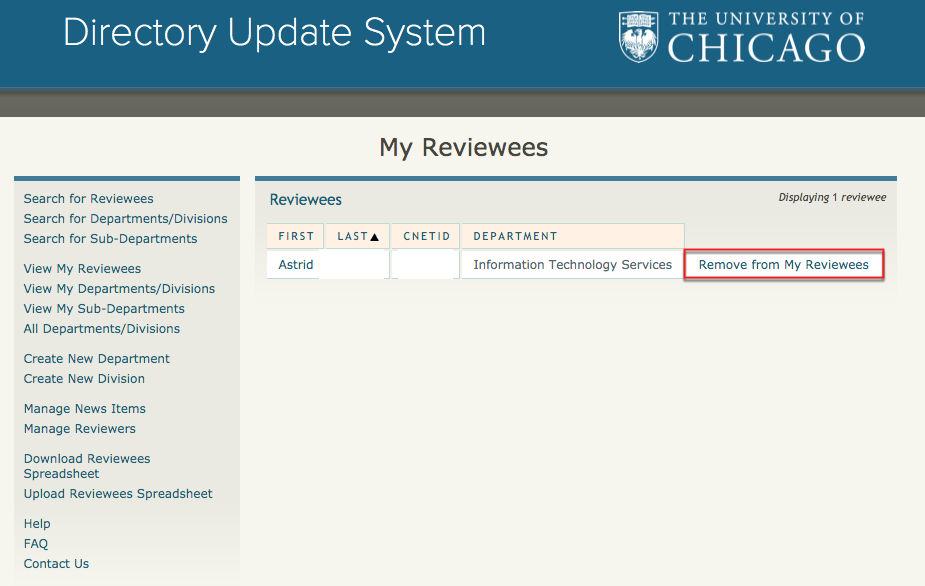Viewport: 925px width, 586px height.
Task: Open View My Sub-Departments
Action: [x=104, y=309]
